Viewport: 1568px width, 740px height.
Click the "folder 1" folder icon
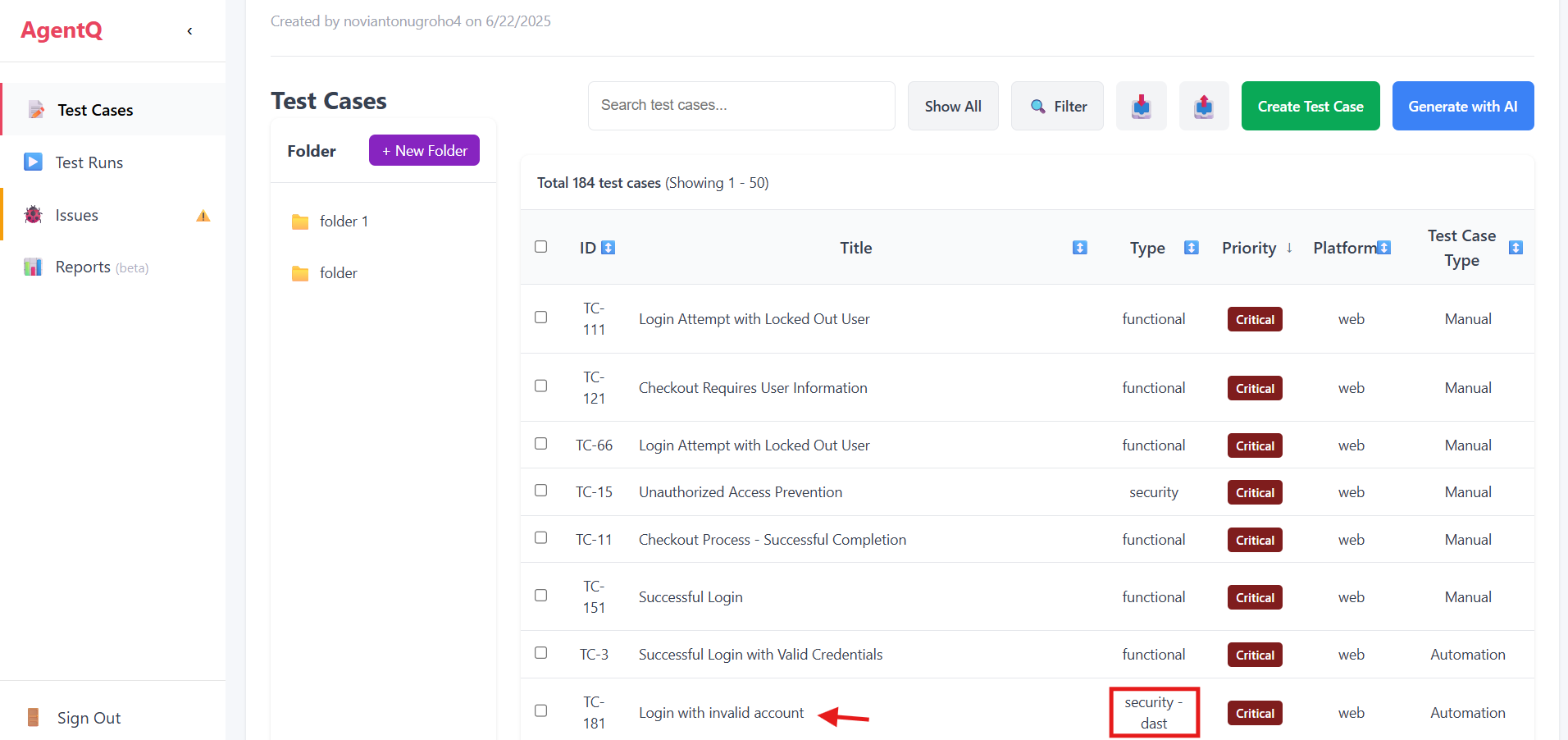[300, 222]
